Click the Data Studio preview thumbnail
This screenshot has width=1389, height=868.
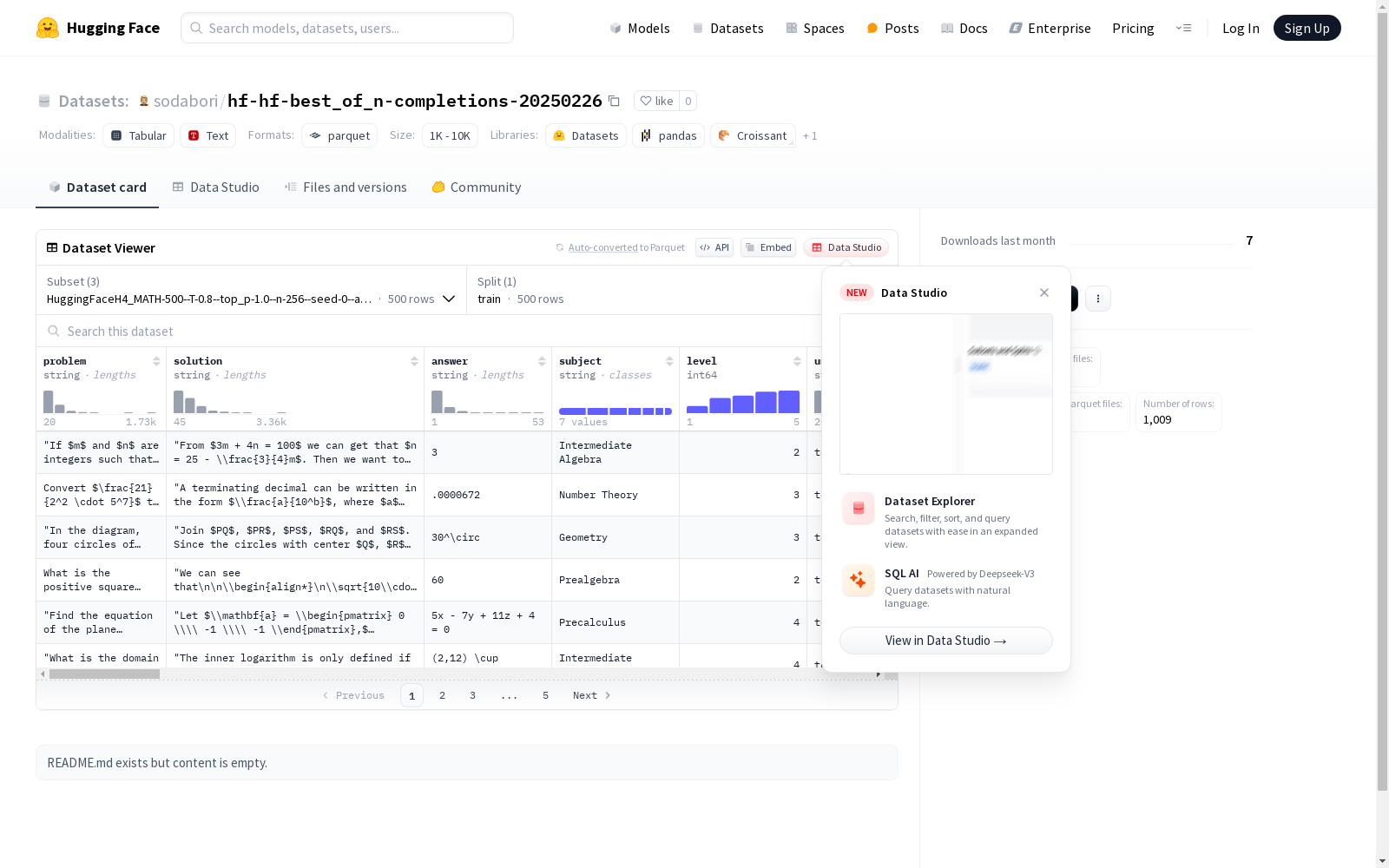946,394
